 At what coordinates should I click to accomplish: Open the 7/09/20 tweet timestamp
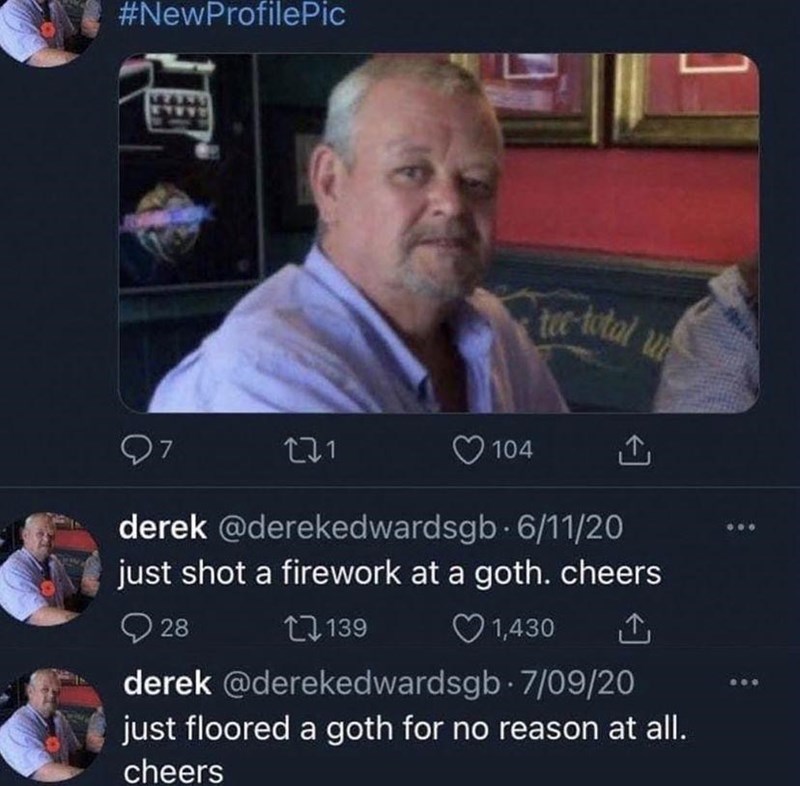point(577,683)
